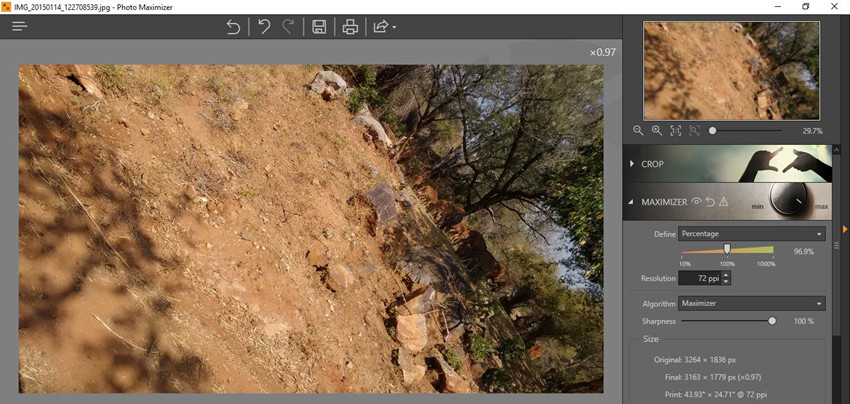Click the Maximizer warning triangle icon
Screen dimensions: 850x404
point(723,202)
